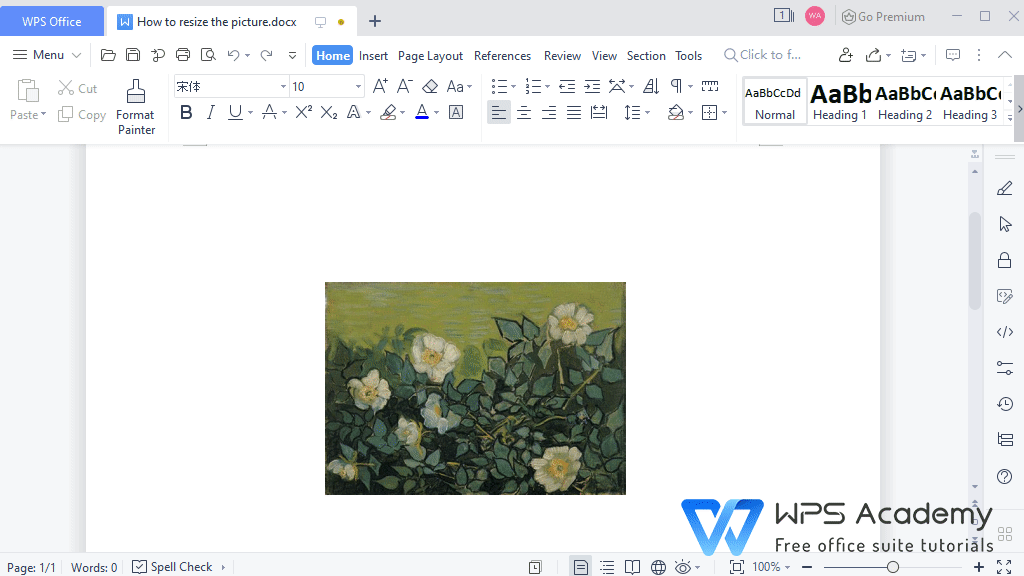Switch to the Section tab
The width and height of the screenshot is (1024, 576).
646,56
